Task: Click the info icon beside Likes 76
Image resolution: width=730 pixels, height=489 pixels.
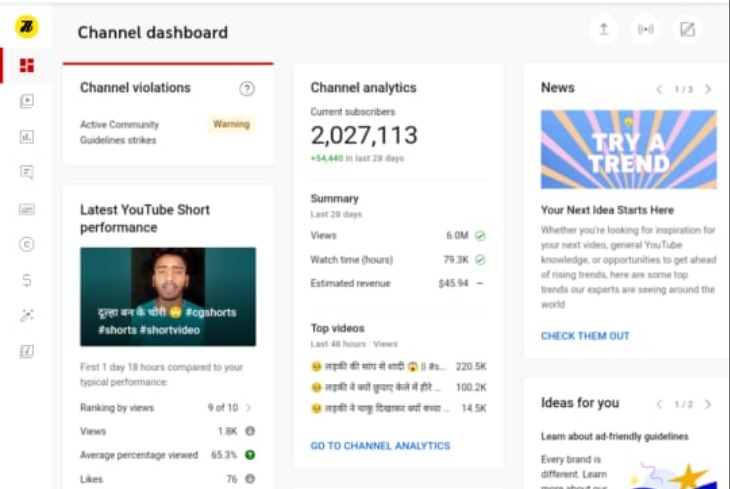Action: 250,478
